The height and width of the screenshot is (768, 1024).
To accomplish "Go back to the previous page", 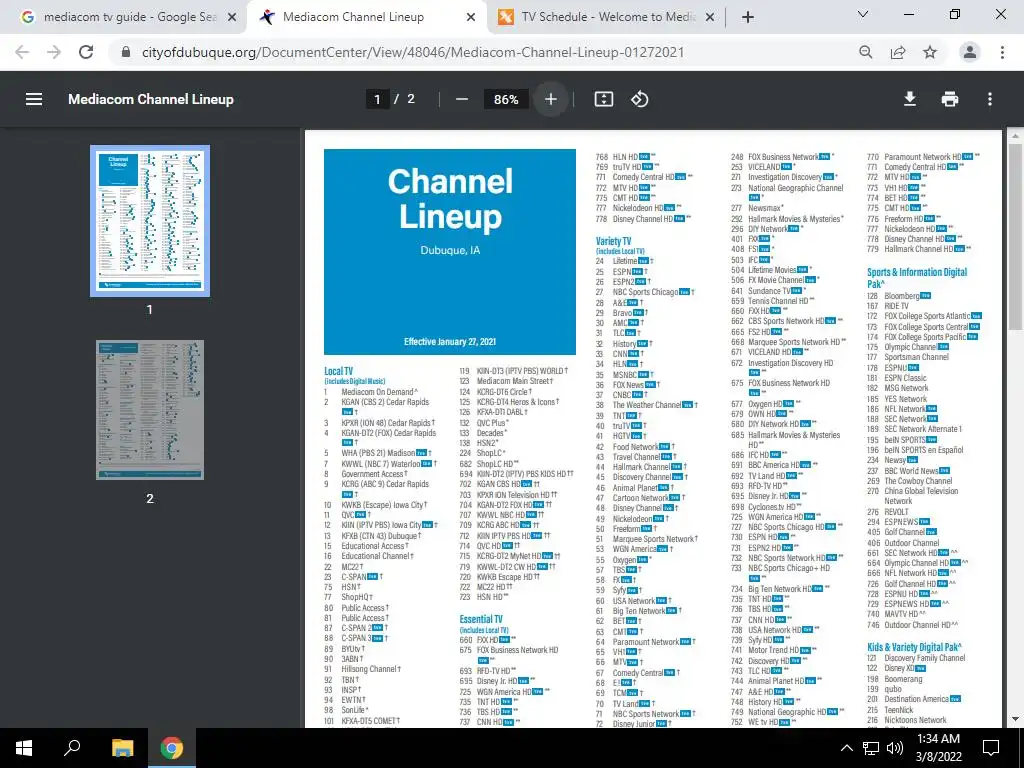I will [22, 52].
